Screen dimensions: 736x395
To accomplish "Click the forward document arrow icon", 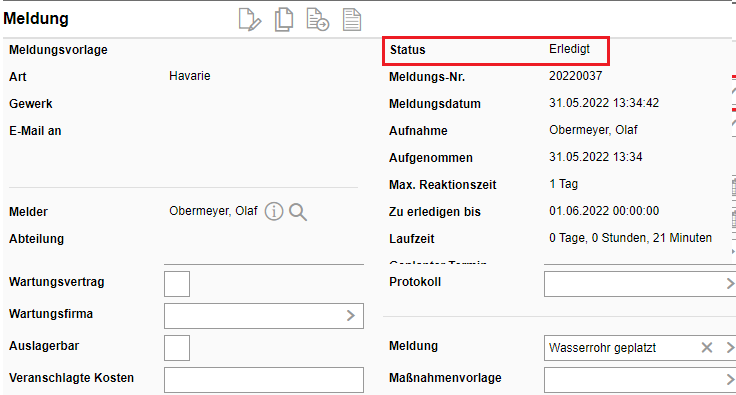I will pos(318,20).
